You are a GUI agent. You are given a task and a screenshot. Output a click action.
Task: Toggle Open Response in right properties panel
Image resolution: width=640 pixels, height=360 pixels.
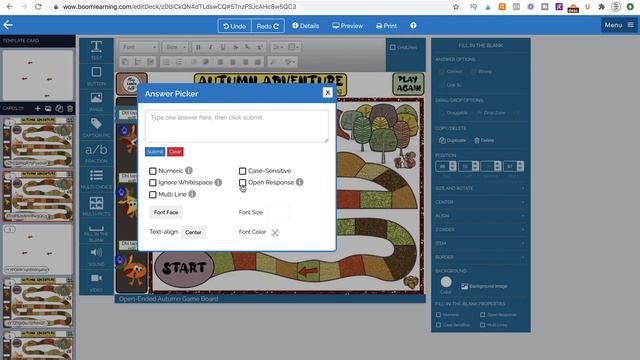(483, 315)
